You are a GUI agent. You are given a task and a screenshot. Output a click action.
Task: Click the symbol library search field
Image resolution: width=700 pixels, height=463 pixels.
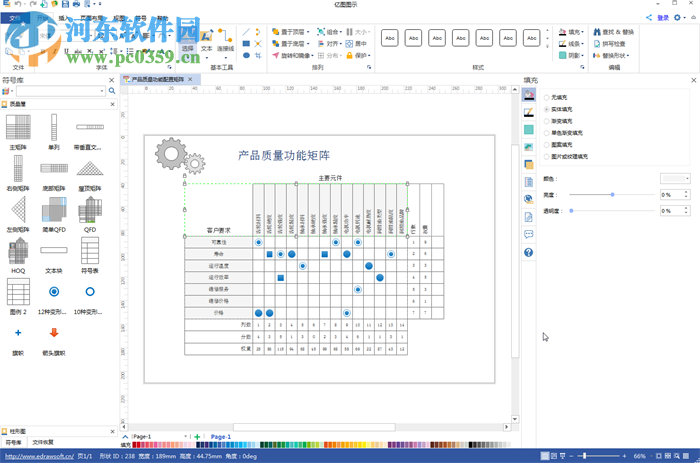(61, 91)
